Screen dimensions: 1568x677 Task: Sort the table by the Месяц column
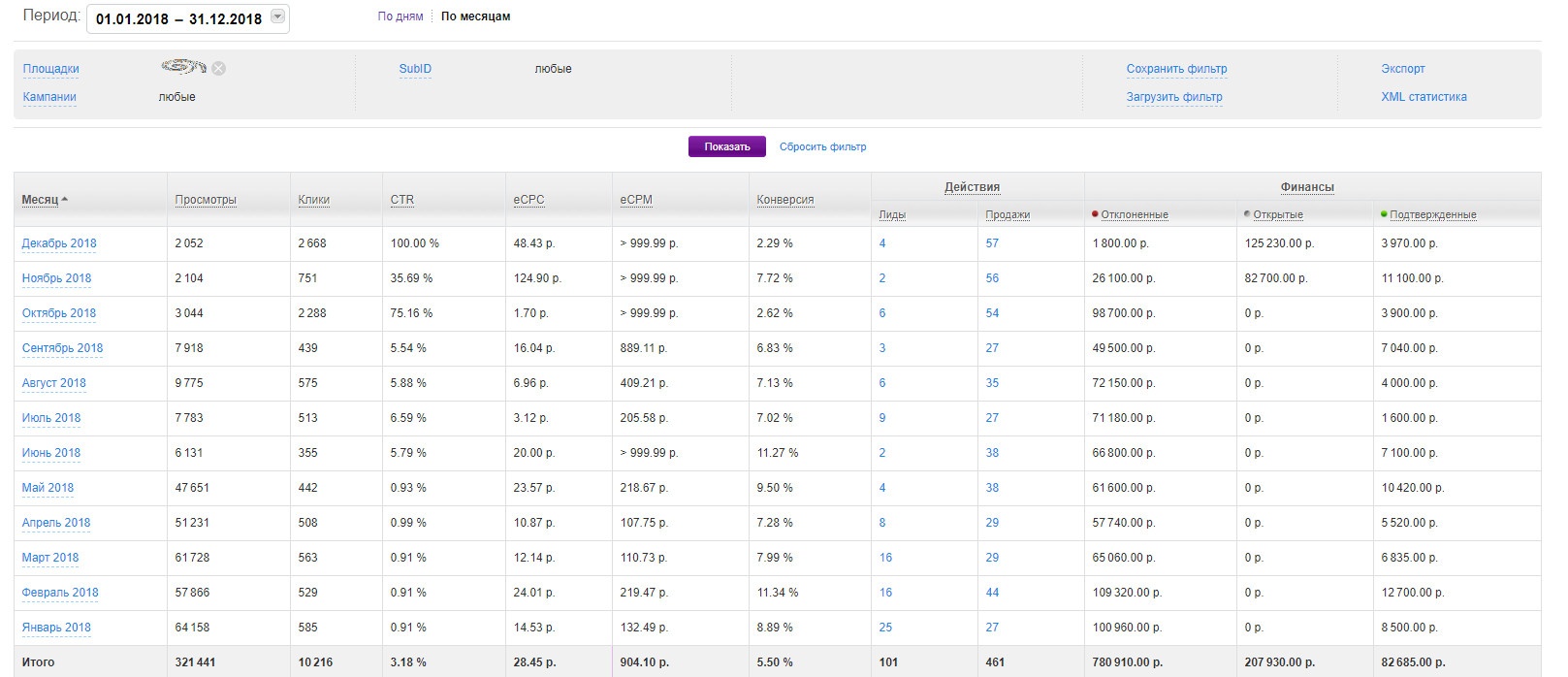pyautogui.click(x=41, y=200)
